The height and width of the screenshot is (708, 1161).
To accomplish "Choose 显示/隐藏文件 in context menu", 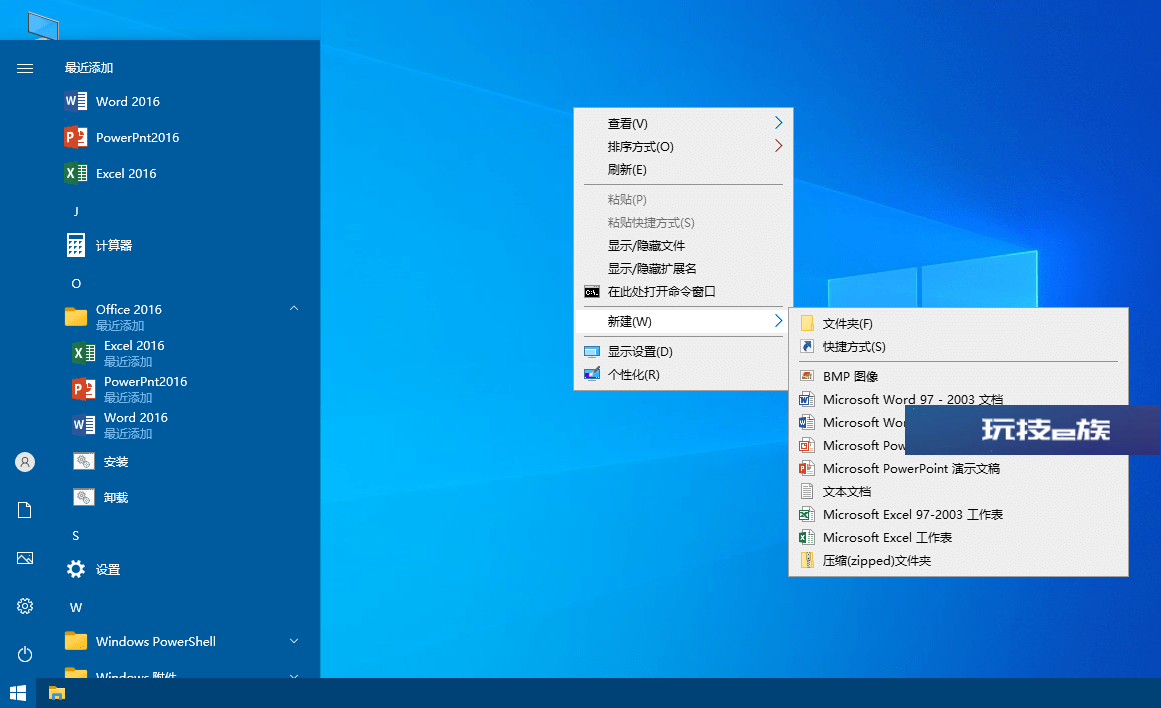I will (x=683, y=245).
